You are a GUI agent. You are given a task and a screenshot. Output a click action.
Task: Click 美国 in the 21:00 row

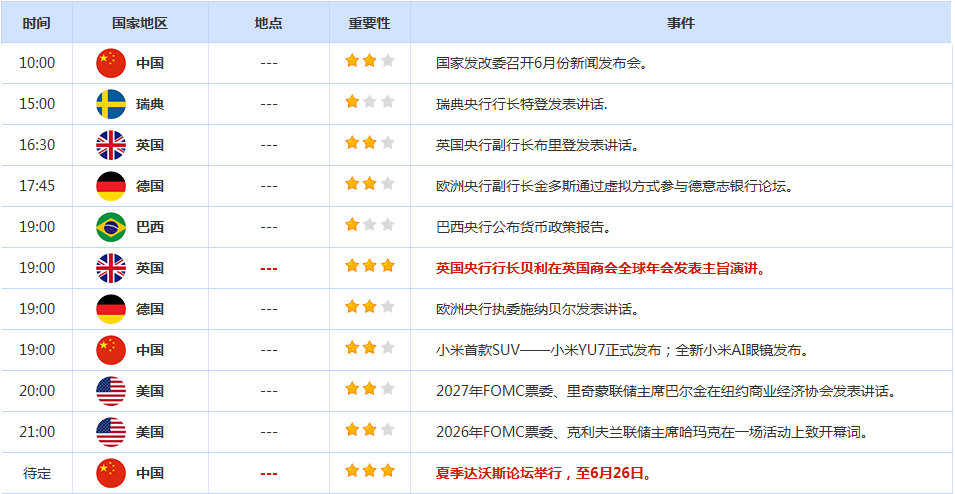click(150, 432)
